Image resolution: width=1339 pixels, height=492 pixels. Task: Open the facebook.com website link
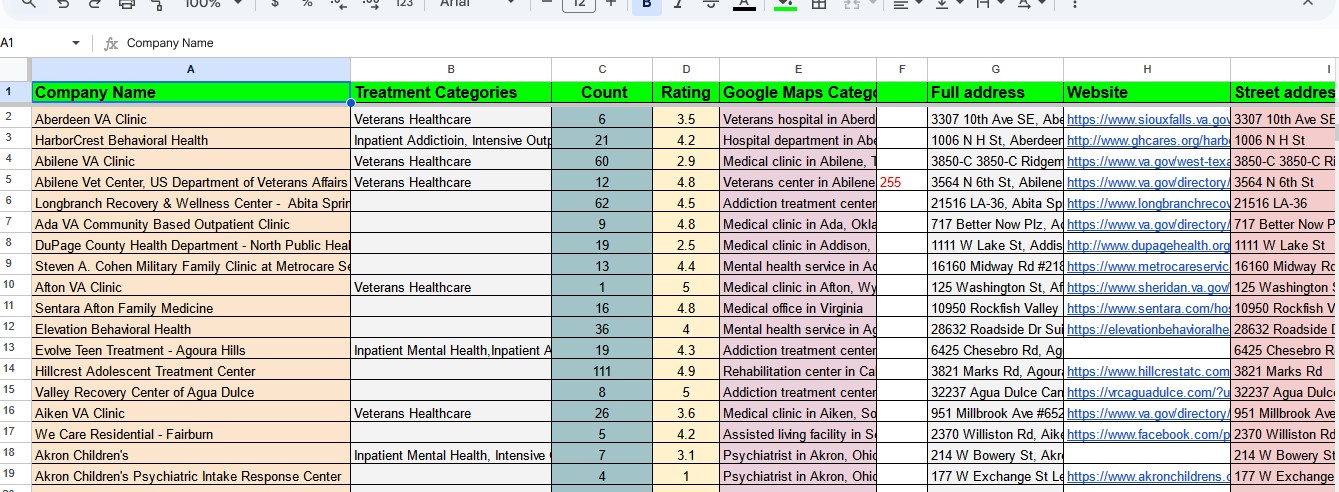click(x=1148, y=434)
